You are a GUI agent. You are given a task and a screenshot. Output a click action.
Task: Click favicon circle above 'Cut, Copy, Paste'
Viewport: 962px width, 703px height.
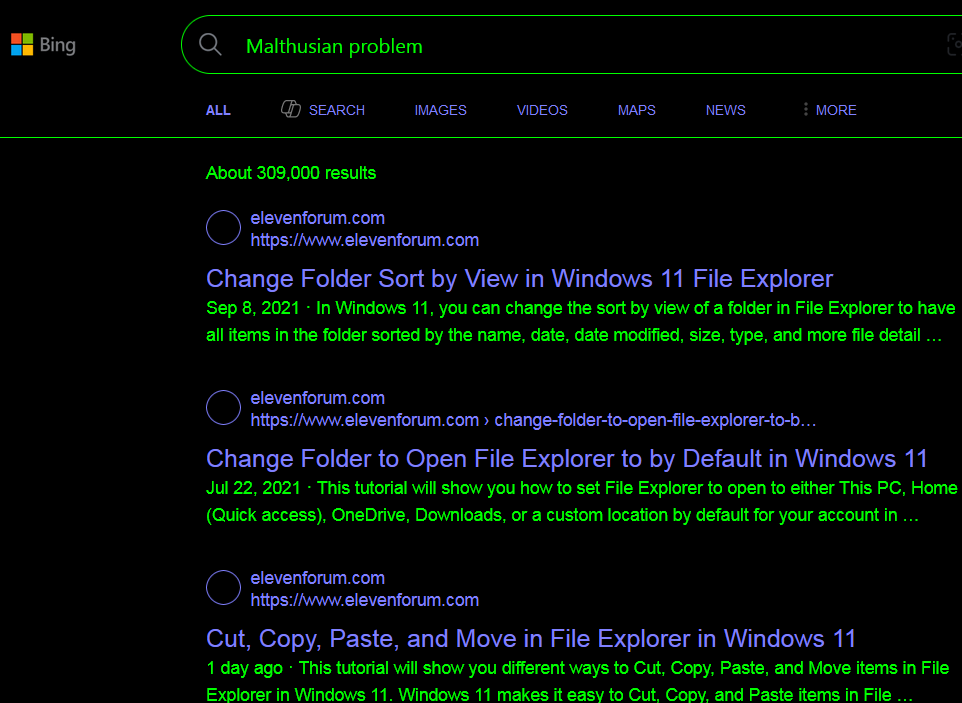click(223, 588)
